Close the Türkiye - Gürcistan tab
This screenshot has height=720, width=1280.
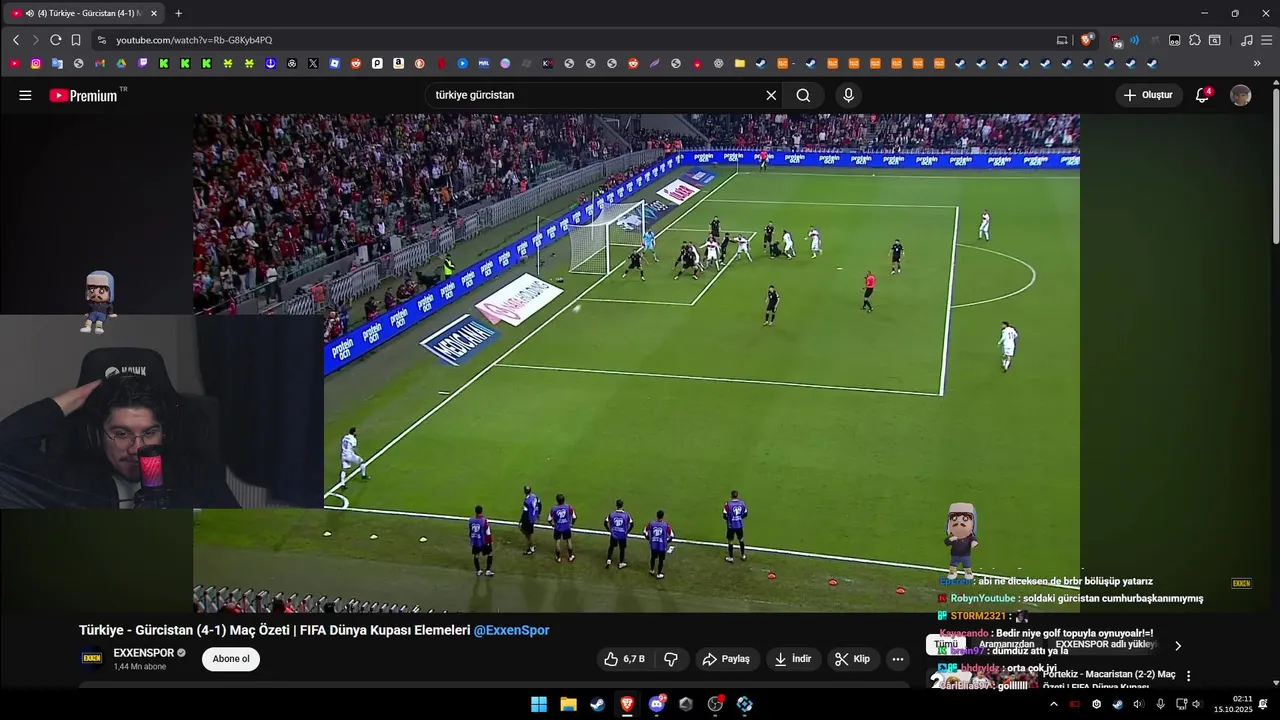click(x=153, y=13)
